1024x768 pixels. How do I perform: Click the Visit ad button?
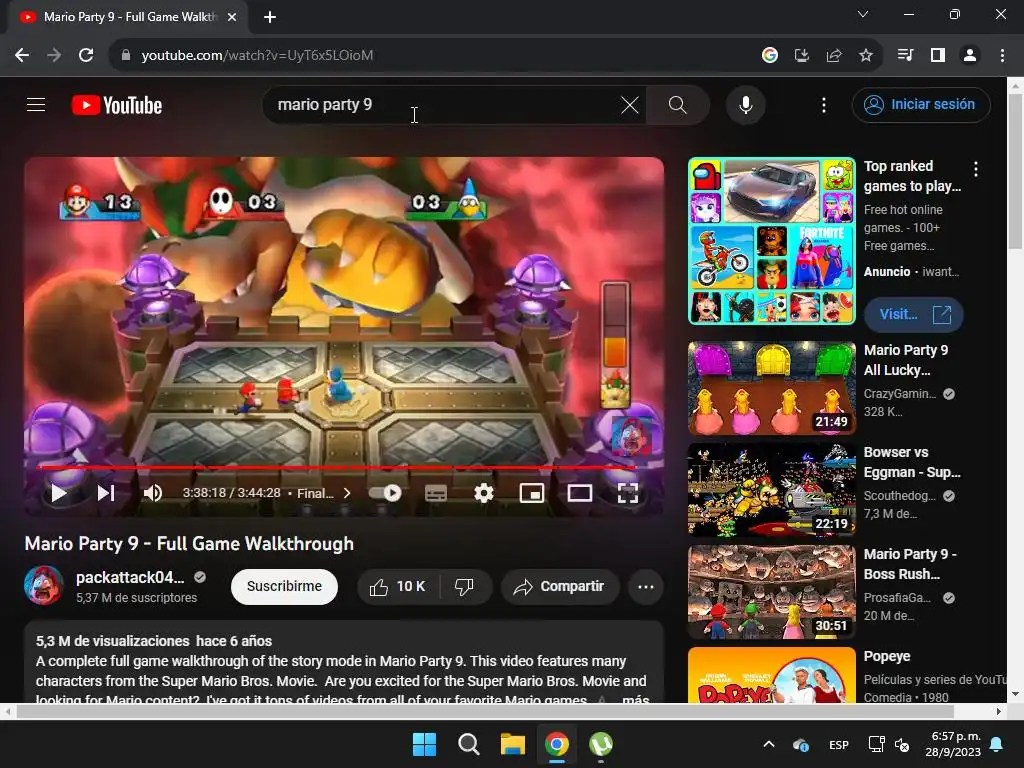(x=914, y=315)
